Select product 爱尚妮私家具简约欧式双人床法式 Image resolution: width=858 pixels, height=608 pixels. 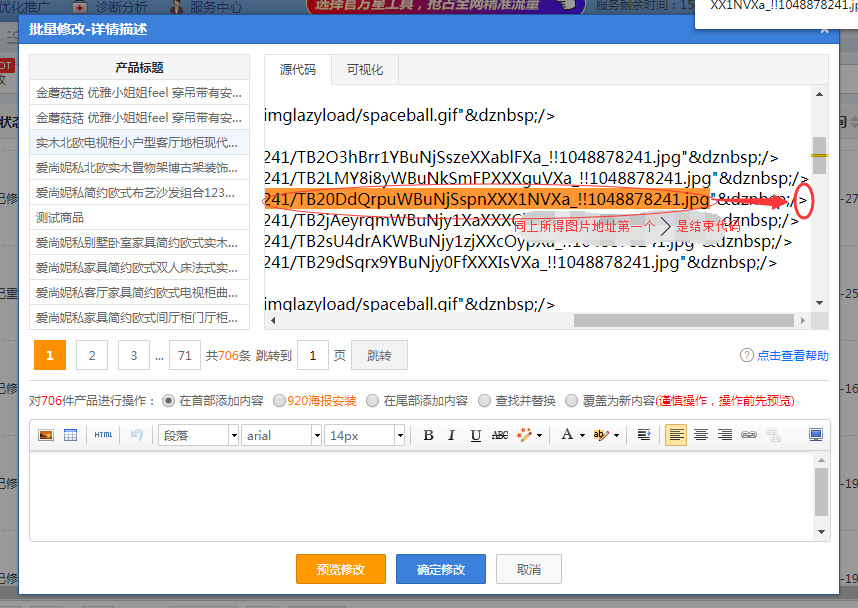(x=140, y=268)
